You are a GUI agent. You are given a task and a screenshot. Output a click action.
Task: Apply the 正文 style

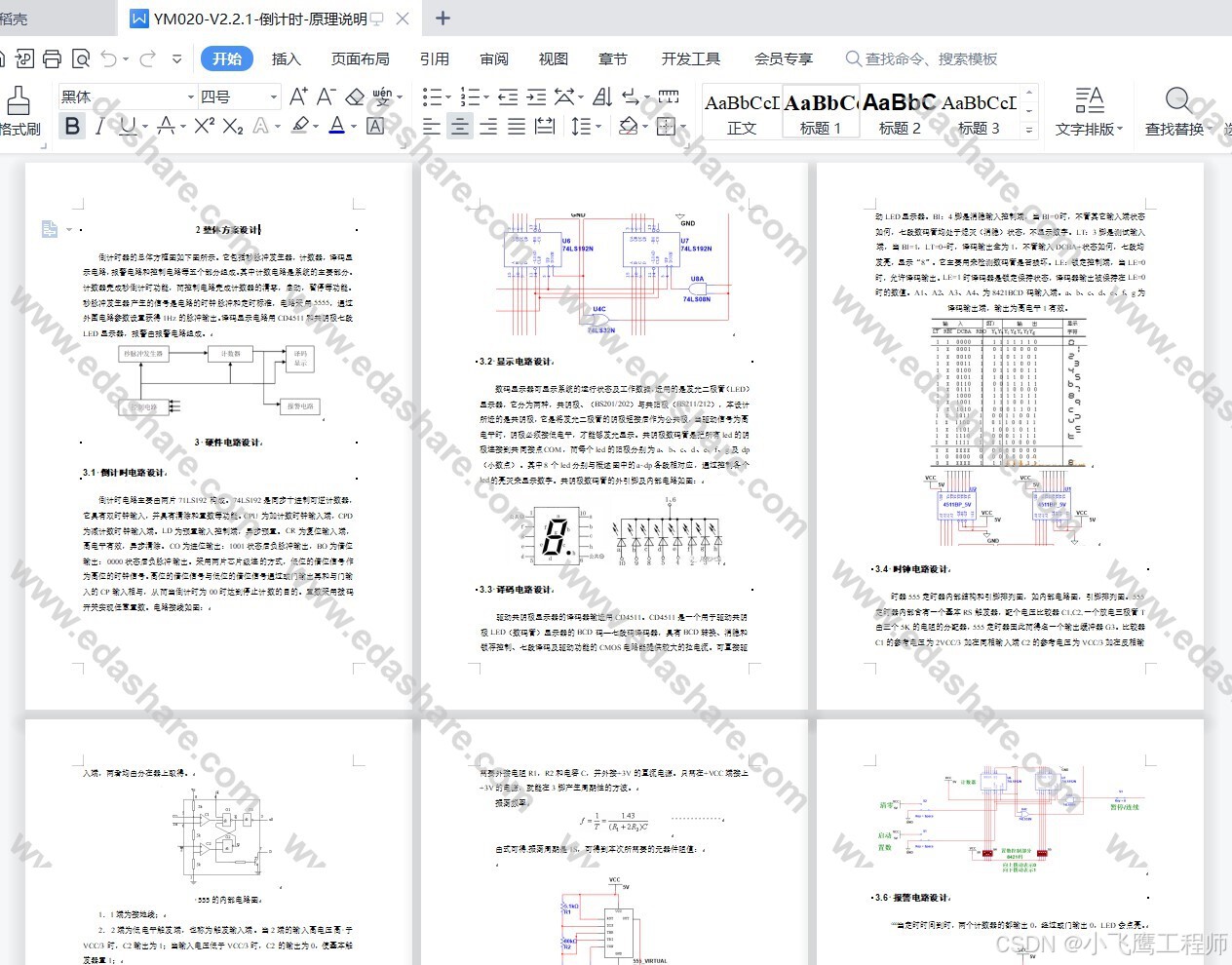click(x=742, y=113)
